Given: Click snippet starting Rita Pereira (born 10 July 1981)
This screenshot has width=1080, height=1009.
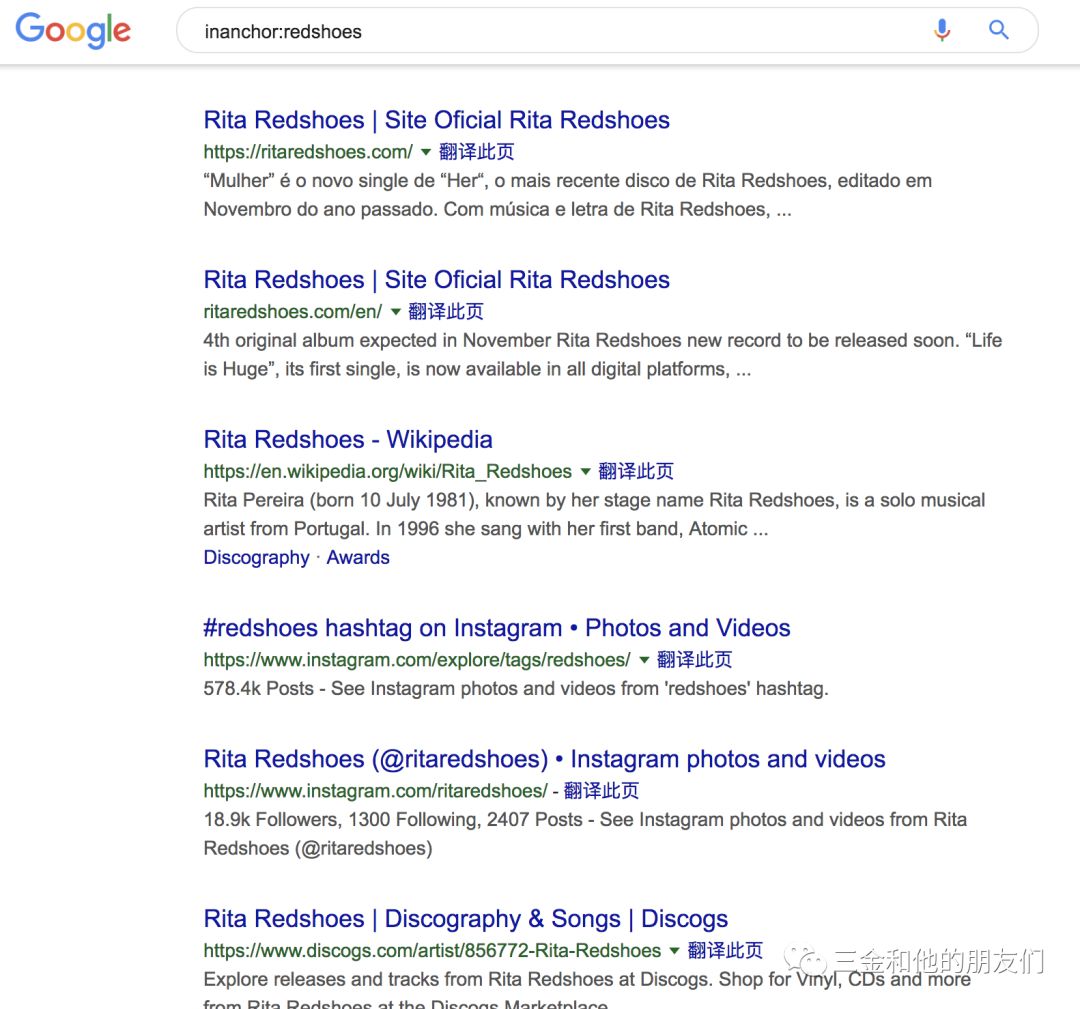Looking at the screenshot, I should click(x=594, y=514).
